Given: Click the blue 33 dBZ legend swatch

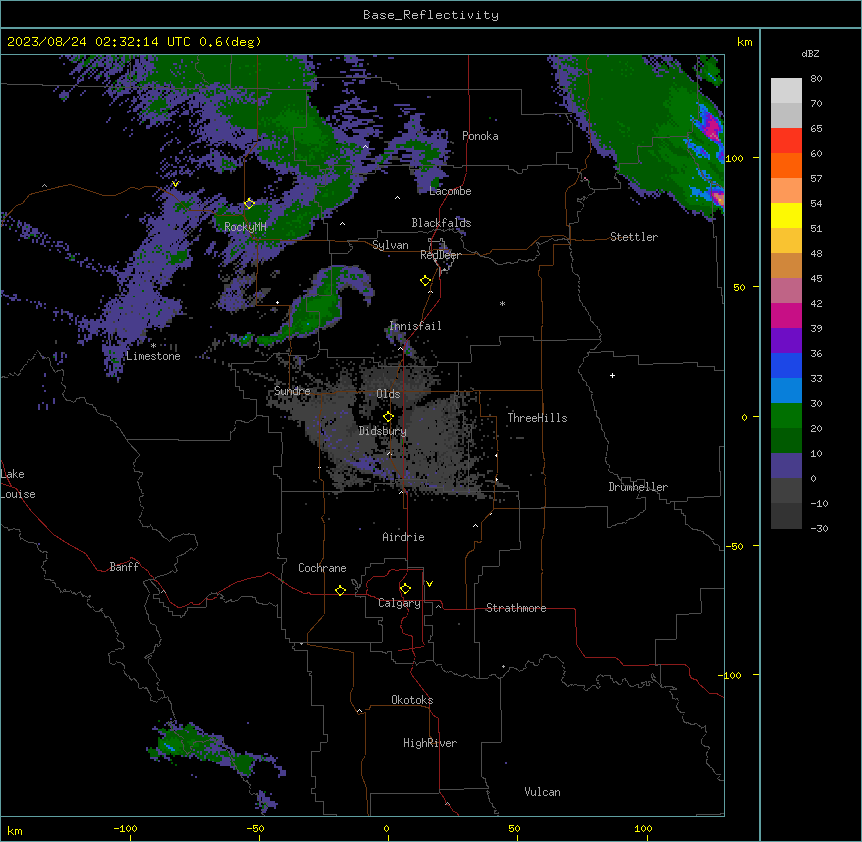Looking at the screenshot, I should [786, 365].
